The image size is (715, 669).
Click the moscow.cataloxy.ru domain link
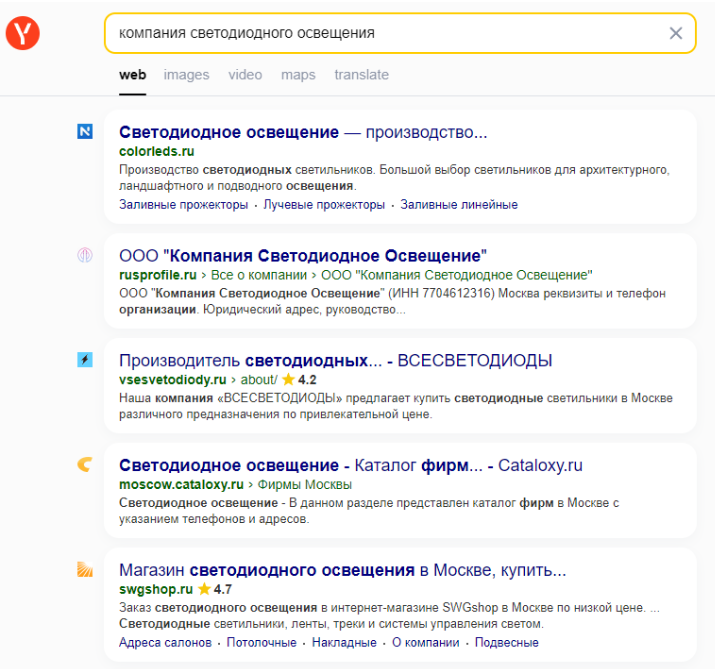pos(181,484)
